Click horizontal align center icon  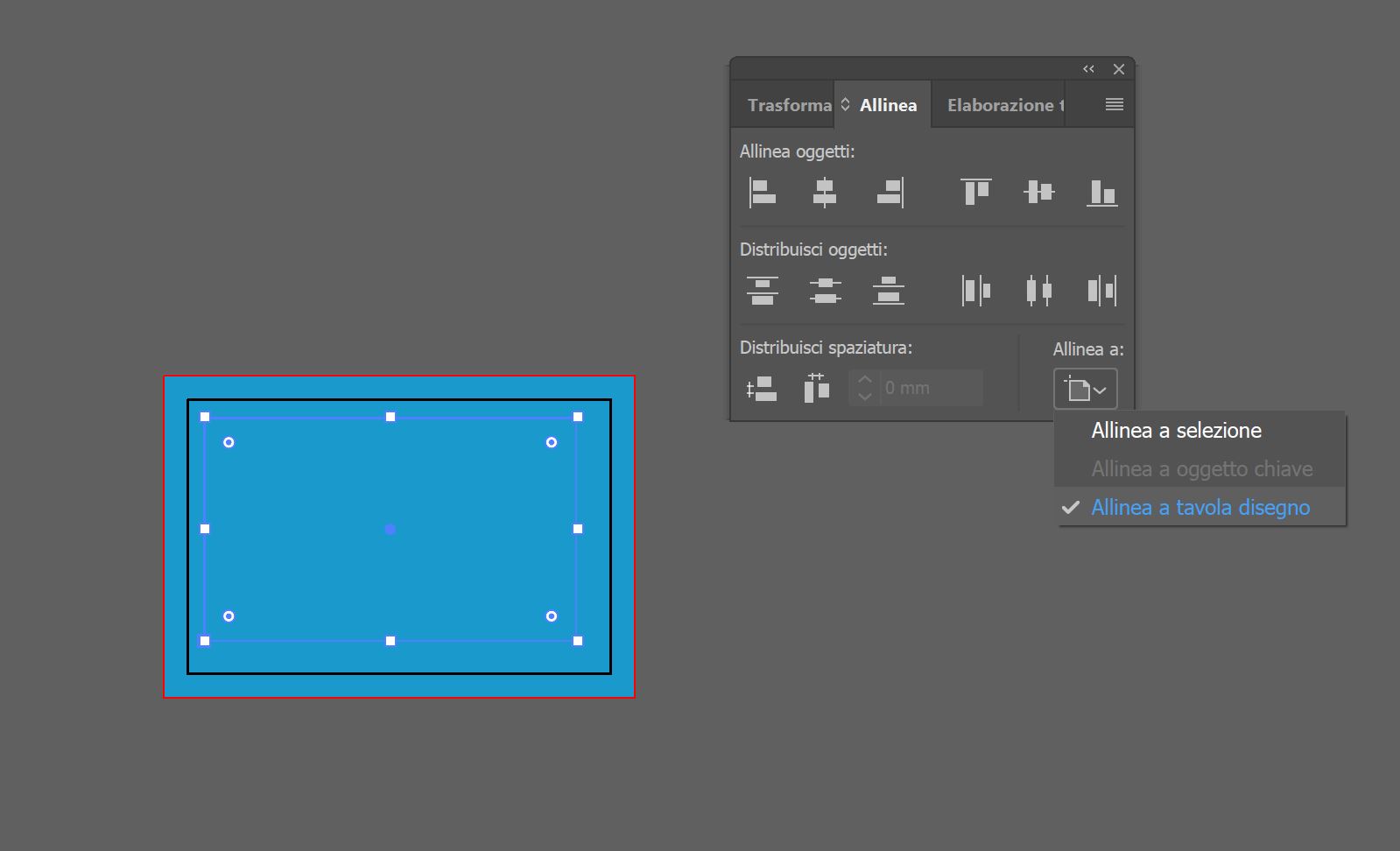click(x=825, y=193)
